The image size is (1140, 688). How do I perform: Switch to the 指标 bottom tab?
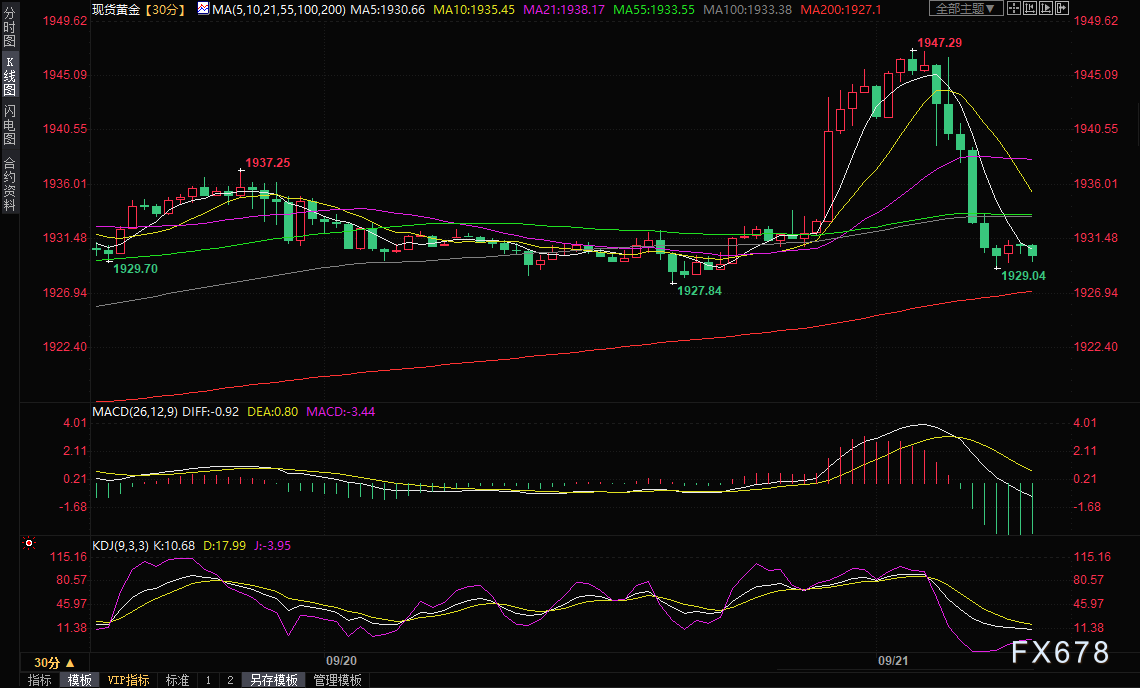[40, 680]
